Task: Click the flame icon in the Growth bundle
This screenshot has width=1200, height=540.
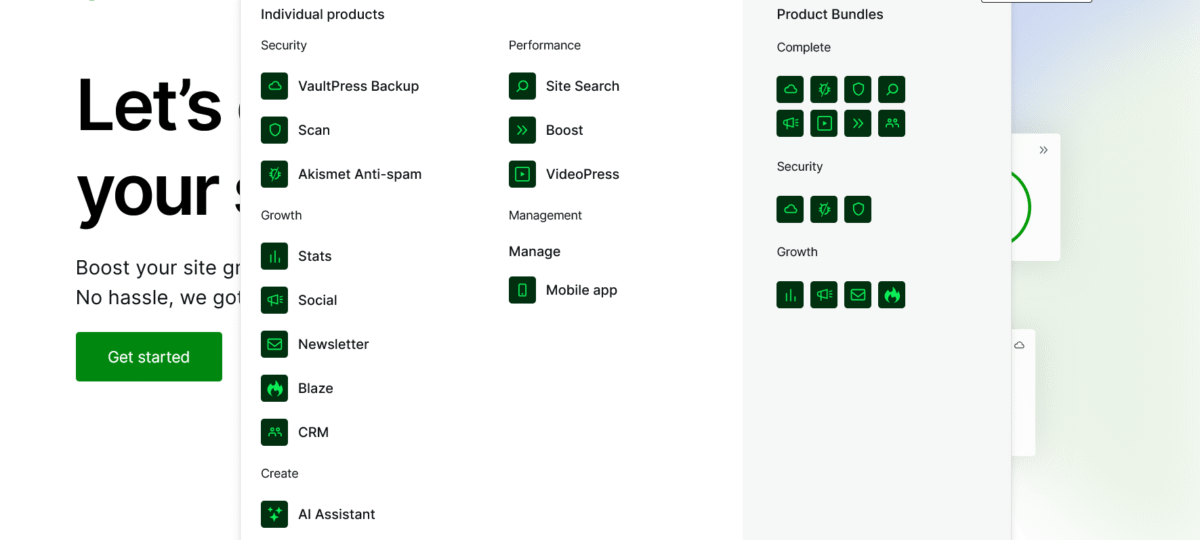Action: pos(891,295)
